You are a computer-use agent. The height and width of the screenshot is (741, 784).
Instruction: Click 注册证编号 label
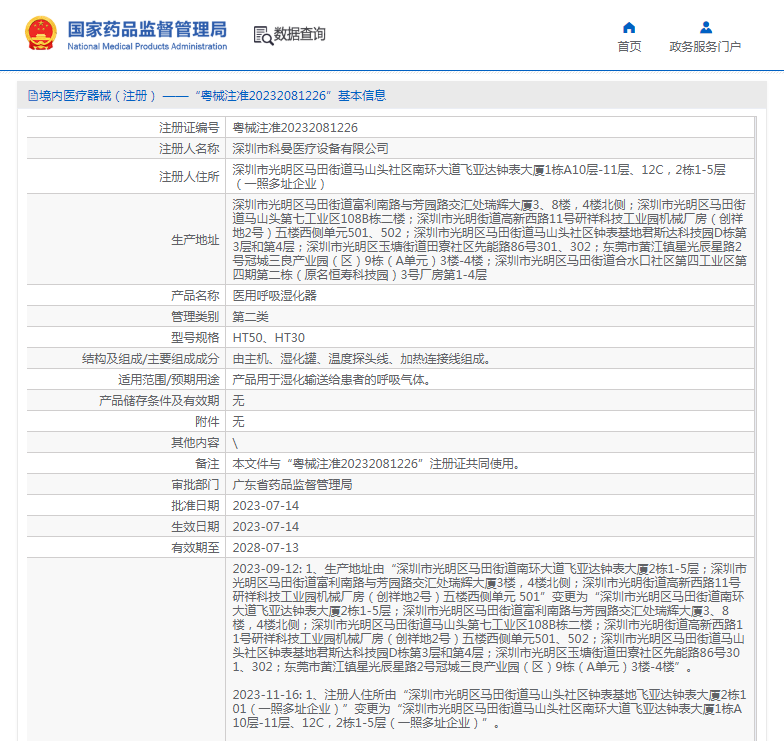(x=189, y=128)
